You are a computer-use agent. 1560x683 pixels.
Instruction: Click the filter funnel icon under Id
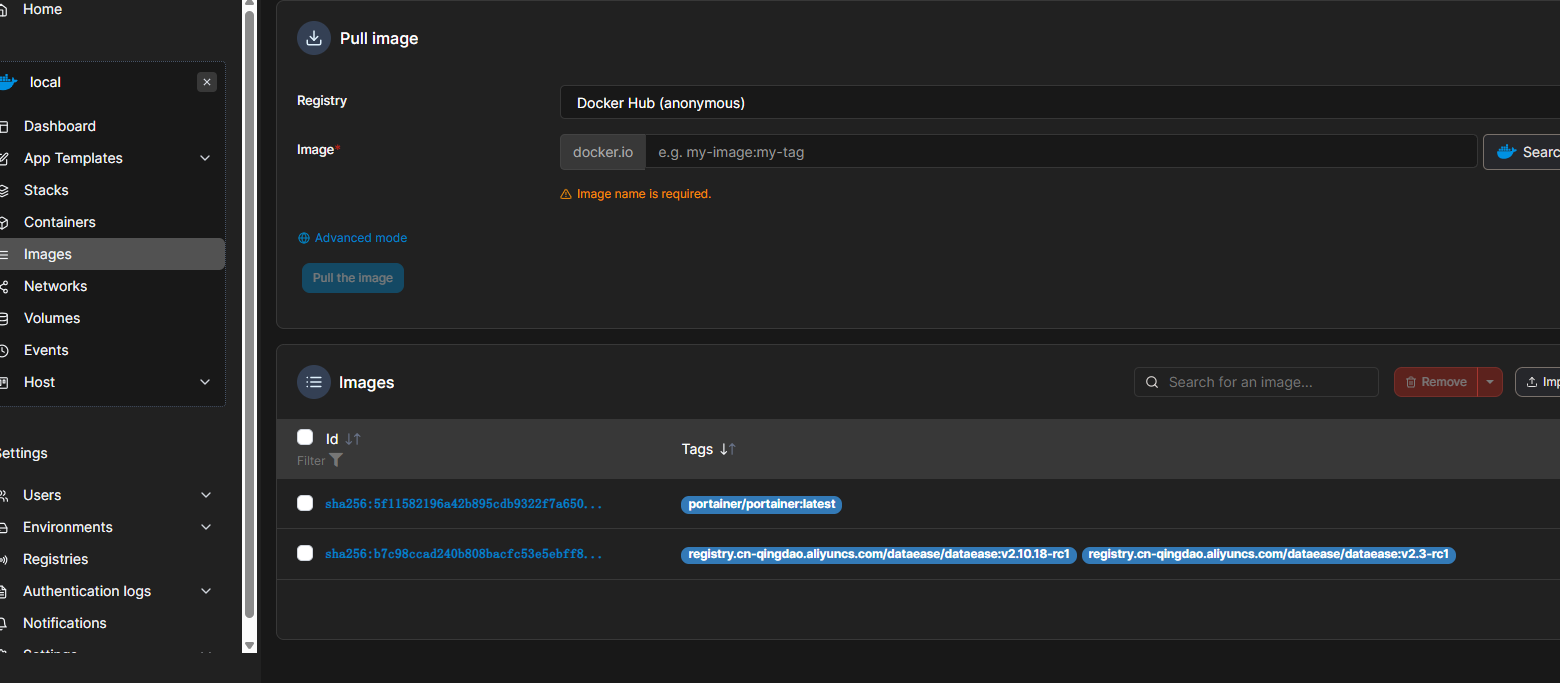336,460
